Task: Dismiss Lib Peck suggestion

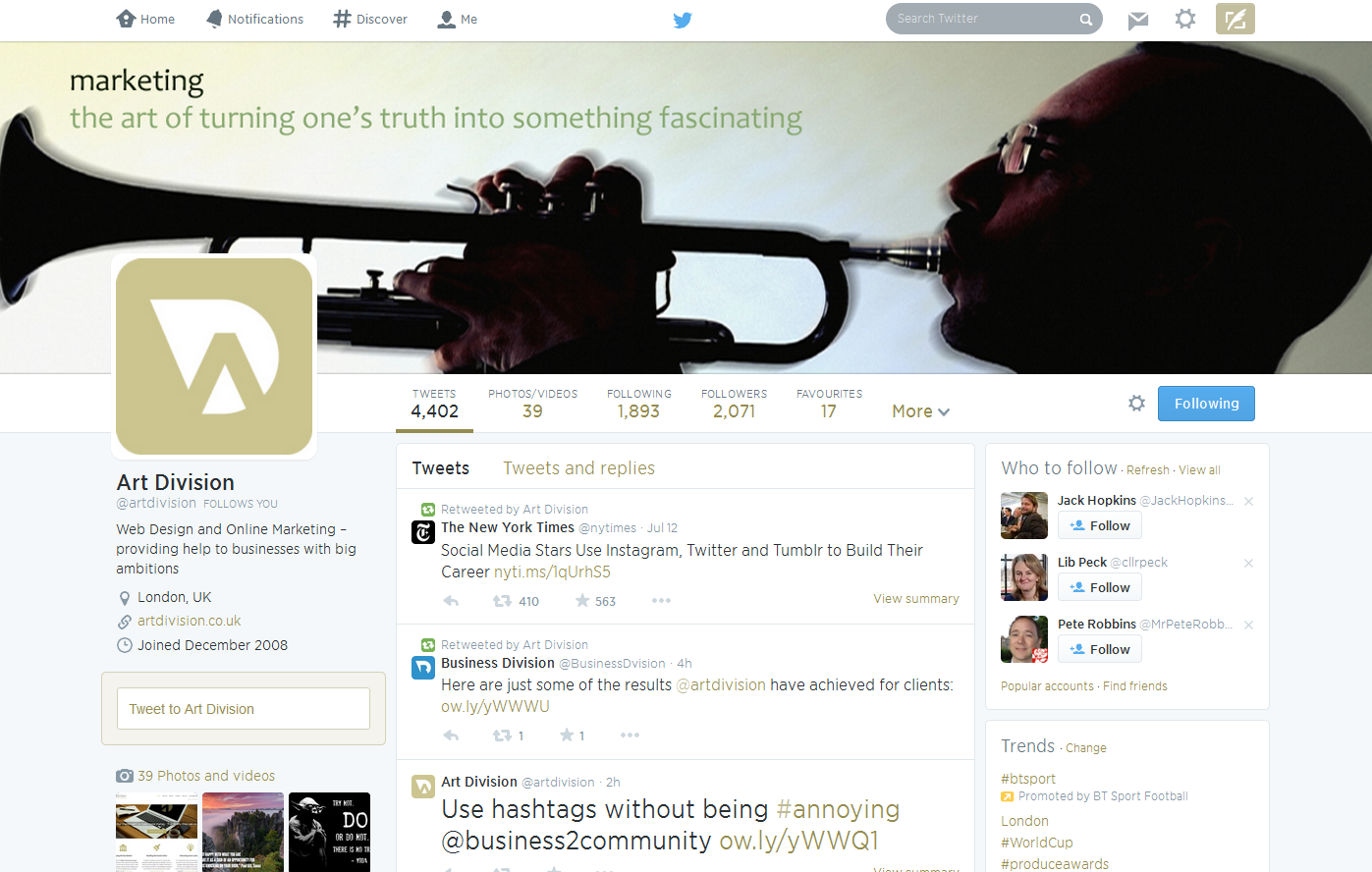Action: coord(1248,563)
